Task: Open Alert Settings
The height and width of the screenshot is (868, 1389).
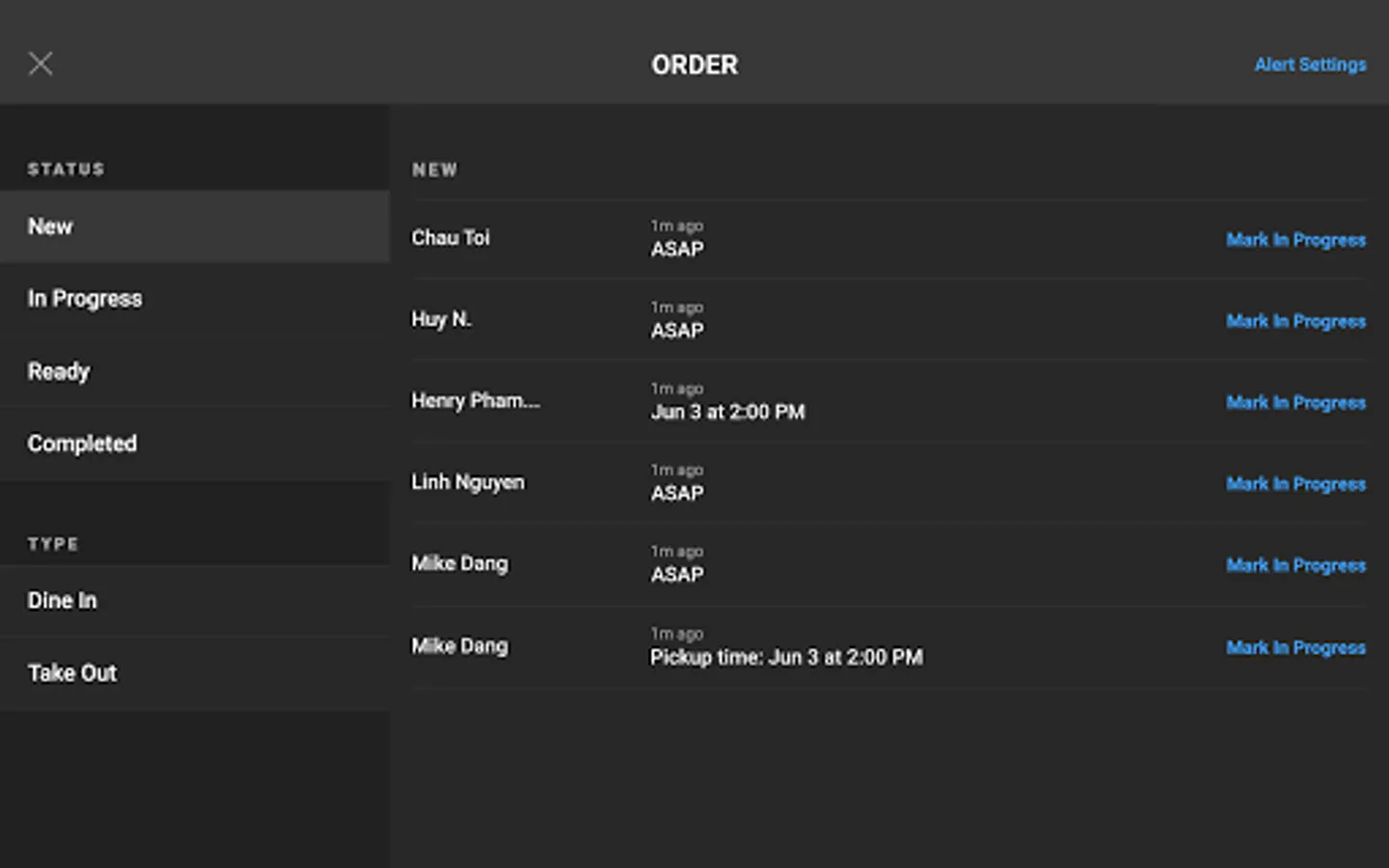Action: pos(1310,65)
